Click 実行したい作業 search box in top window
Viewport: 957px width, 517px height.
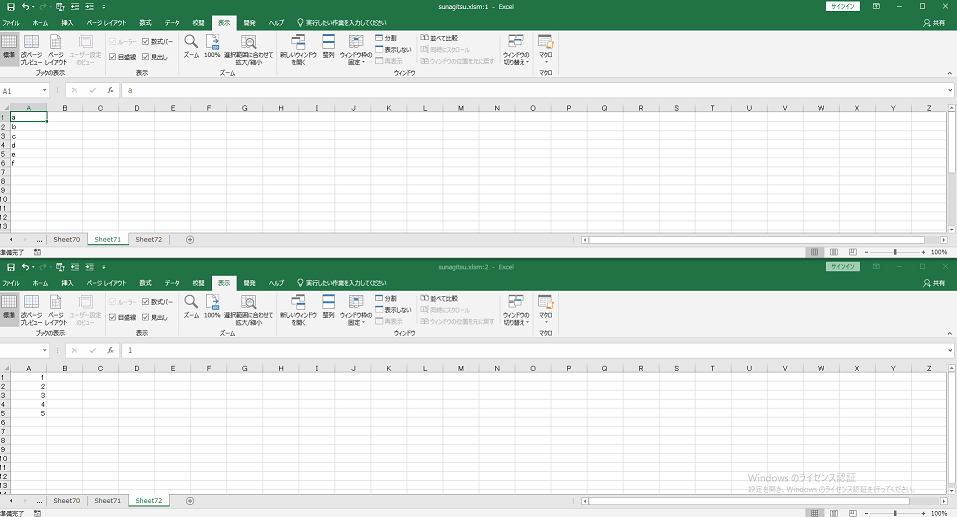coord(342,23)
